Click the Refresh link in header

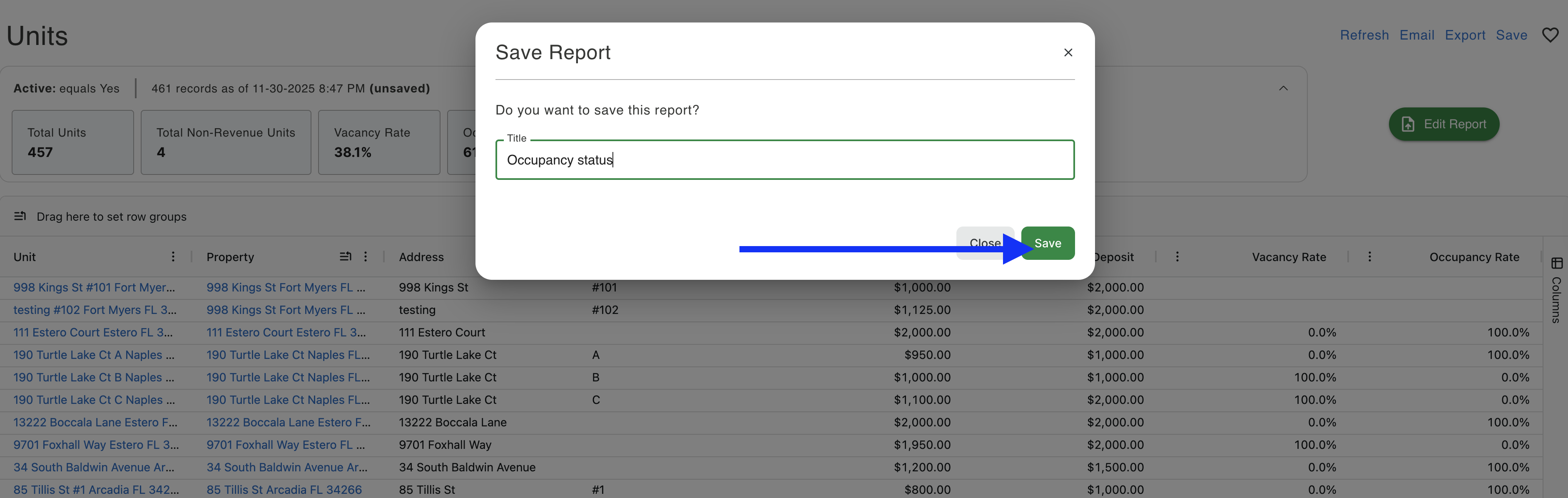(x=1364, y=35)
